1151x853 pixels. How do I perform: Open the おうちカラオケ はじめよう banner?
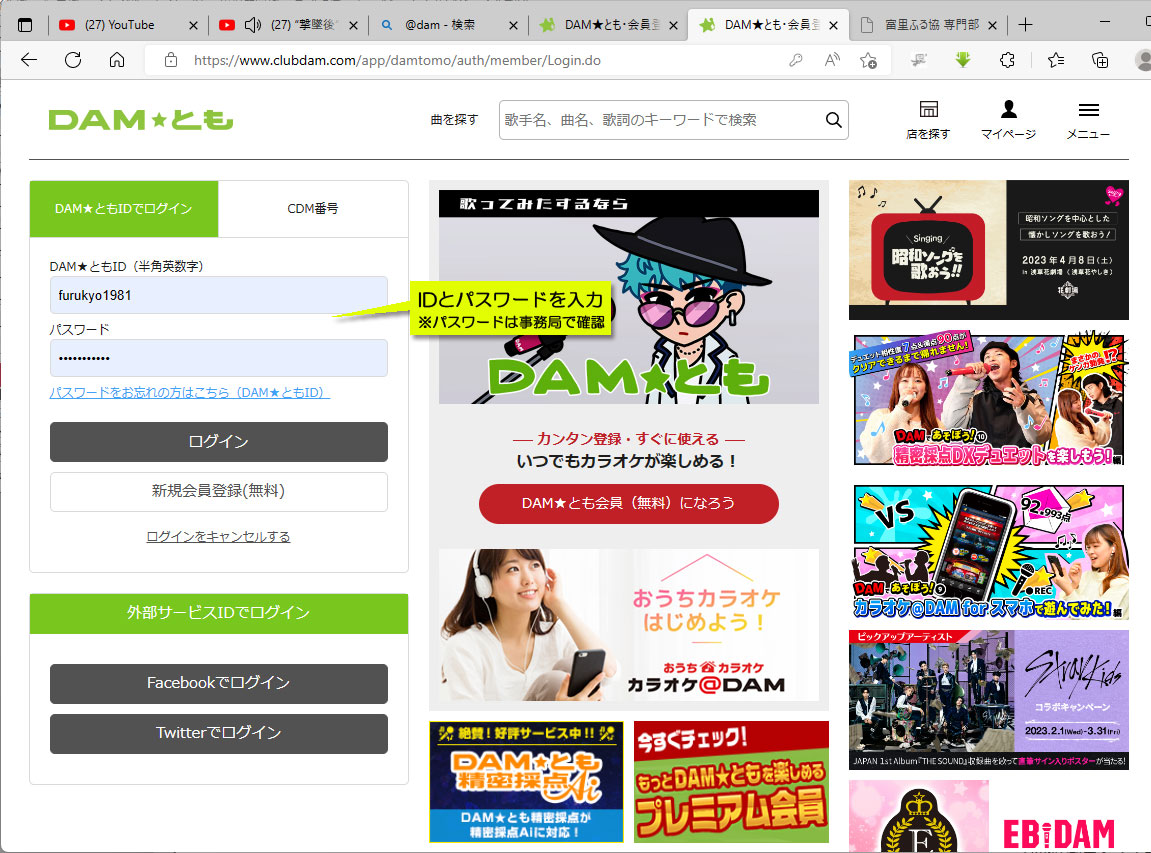pyautogui.click(x=628, y=625)
